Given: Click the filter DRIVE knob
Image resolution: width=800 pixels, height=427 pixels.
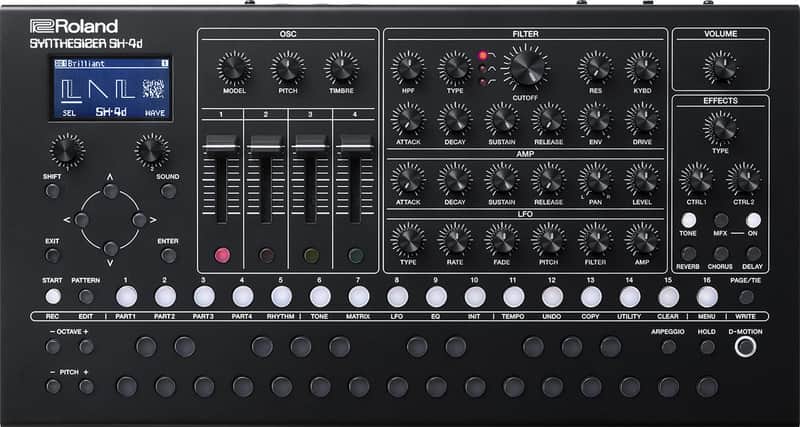Looking at the screenshot, I should point(642,119).
